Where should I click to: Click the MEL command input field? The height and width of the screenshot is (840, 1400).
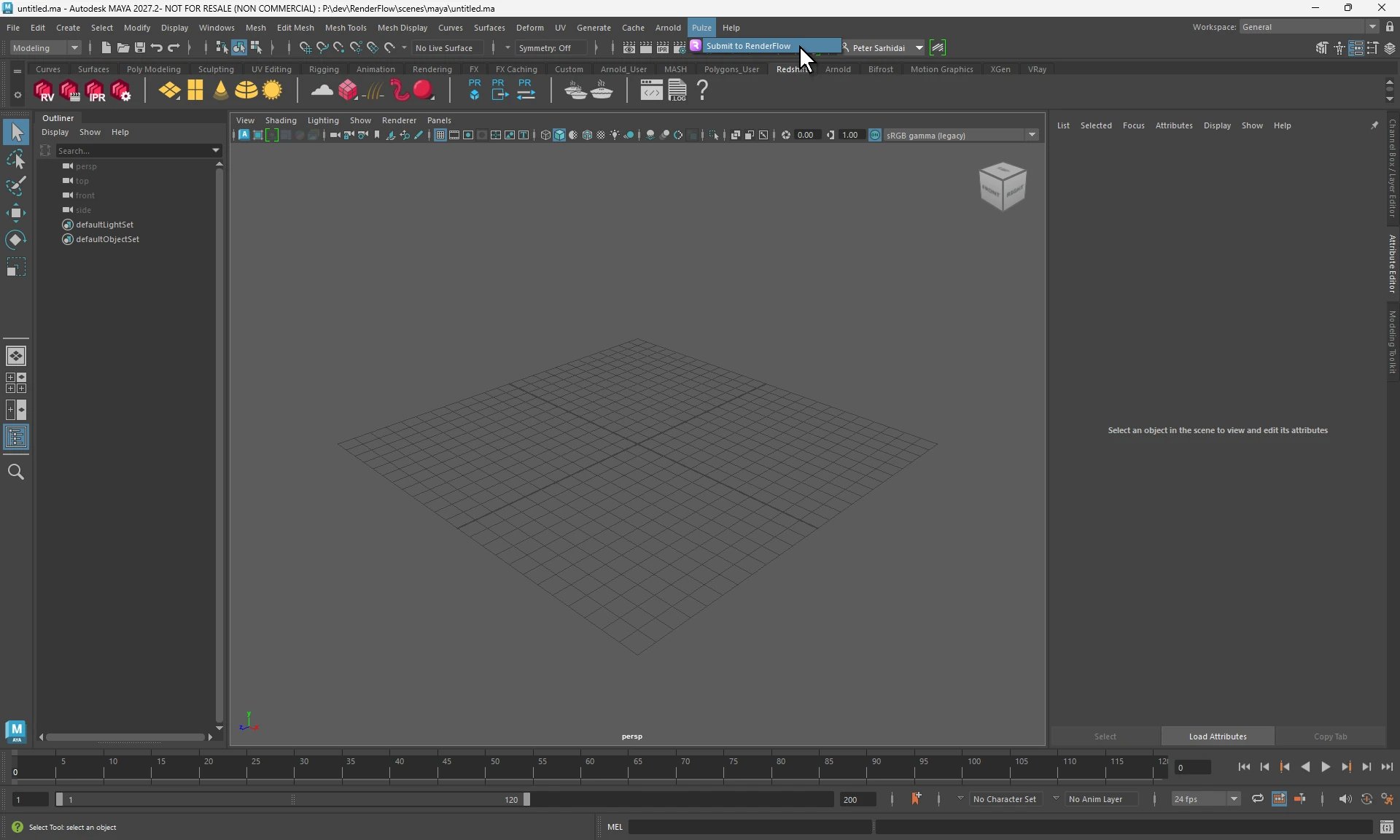[750, 827]
